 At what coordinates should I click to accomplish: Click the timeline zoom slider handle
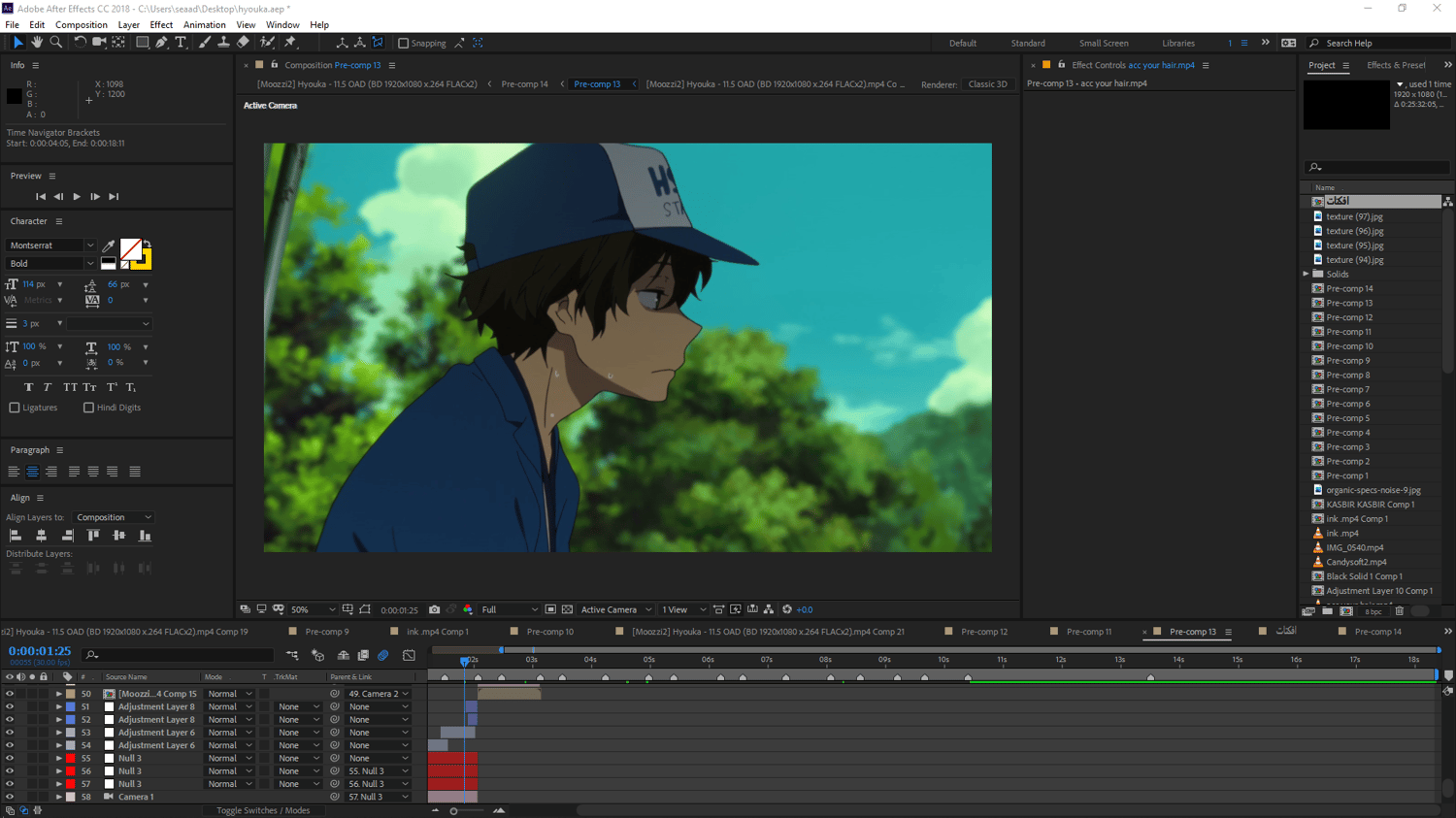453,811
